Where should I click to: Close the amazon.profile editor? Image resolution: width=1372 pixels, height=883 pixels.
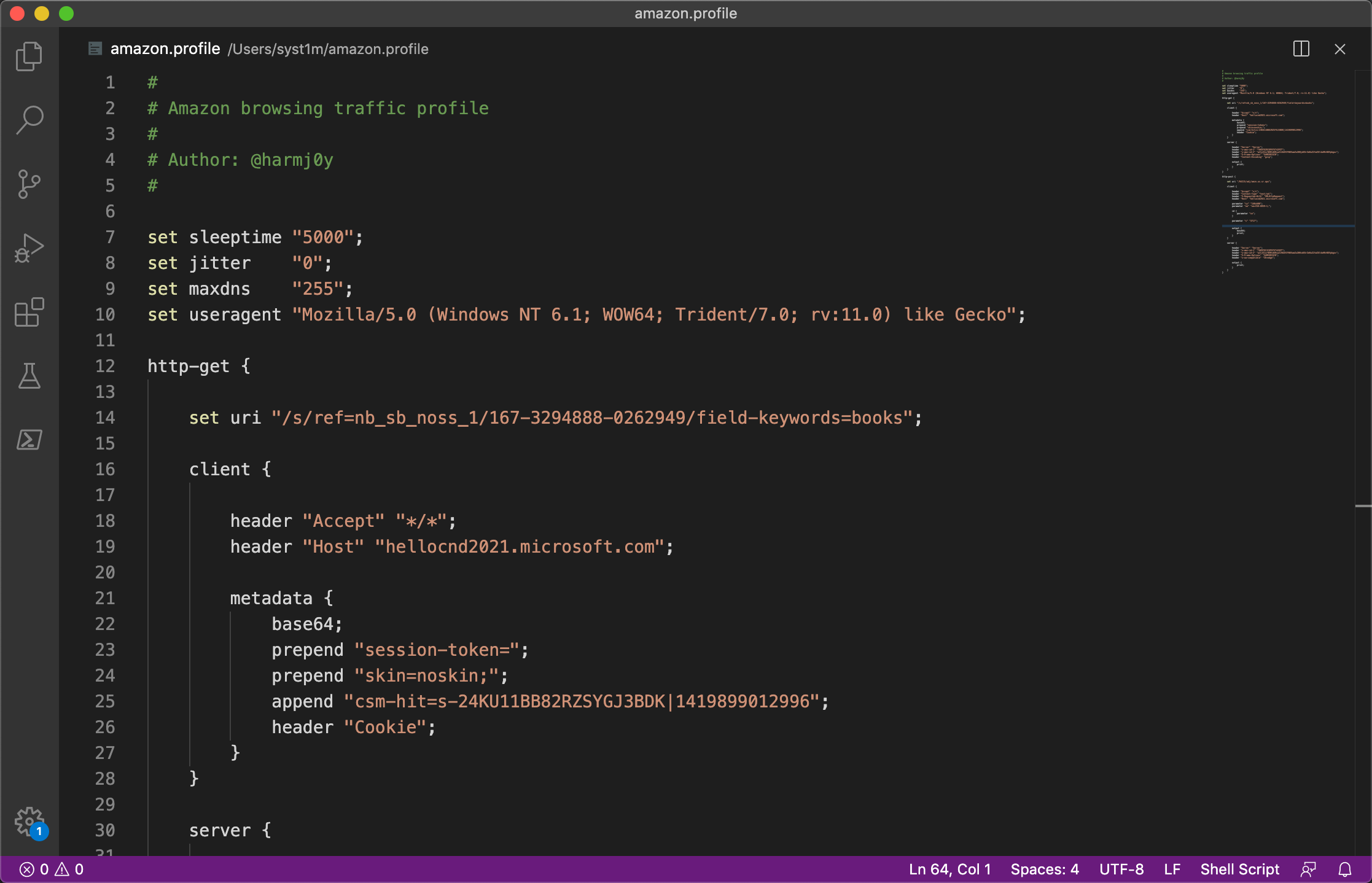1340,49
